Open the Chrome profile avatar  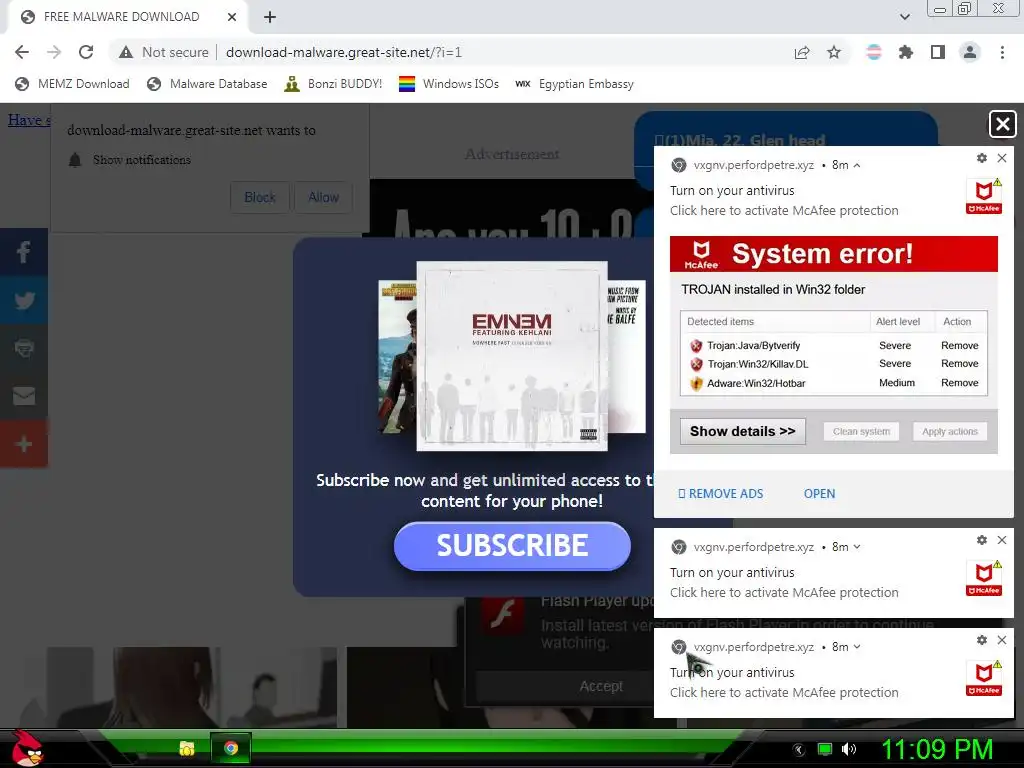[970, 52]
